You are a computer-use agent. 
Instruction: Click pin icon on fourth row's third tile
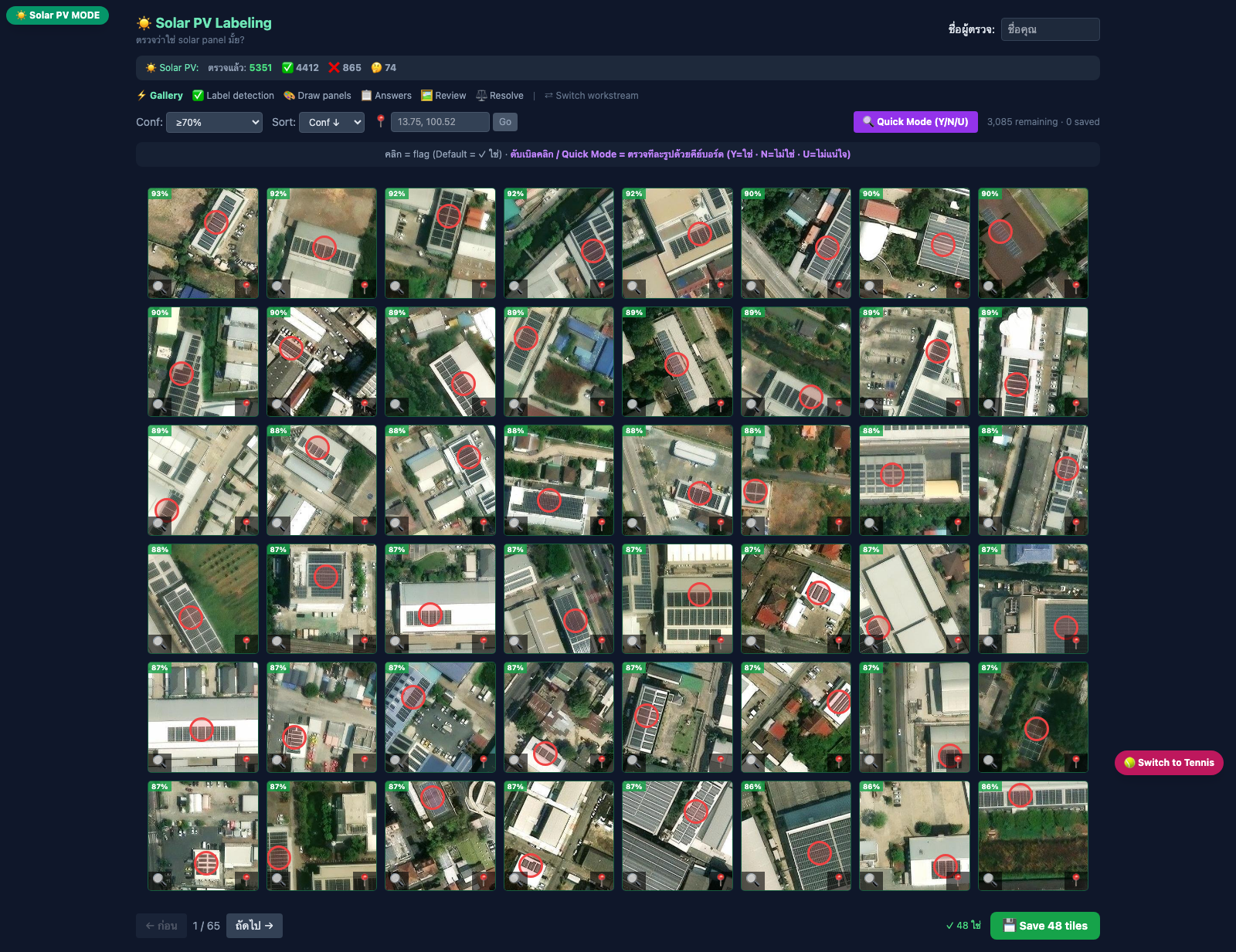(484, 643)
